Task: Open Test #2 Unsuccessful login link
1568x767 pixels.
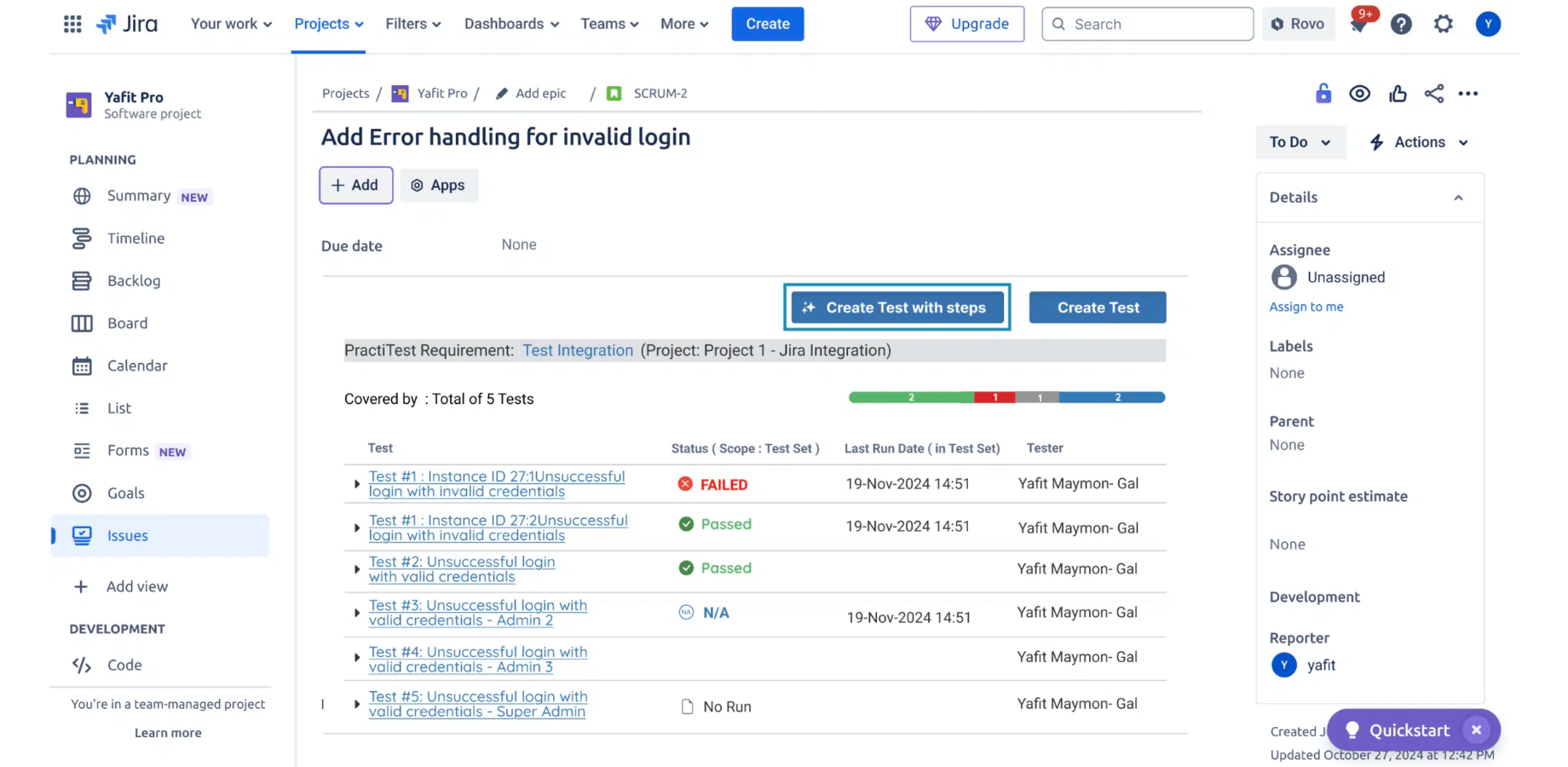Action: (x=461, y=569)
